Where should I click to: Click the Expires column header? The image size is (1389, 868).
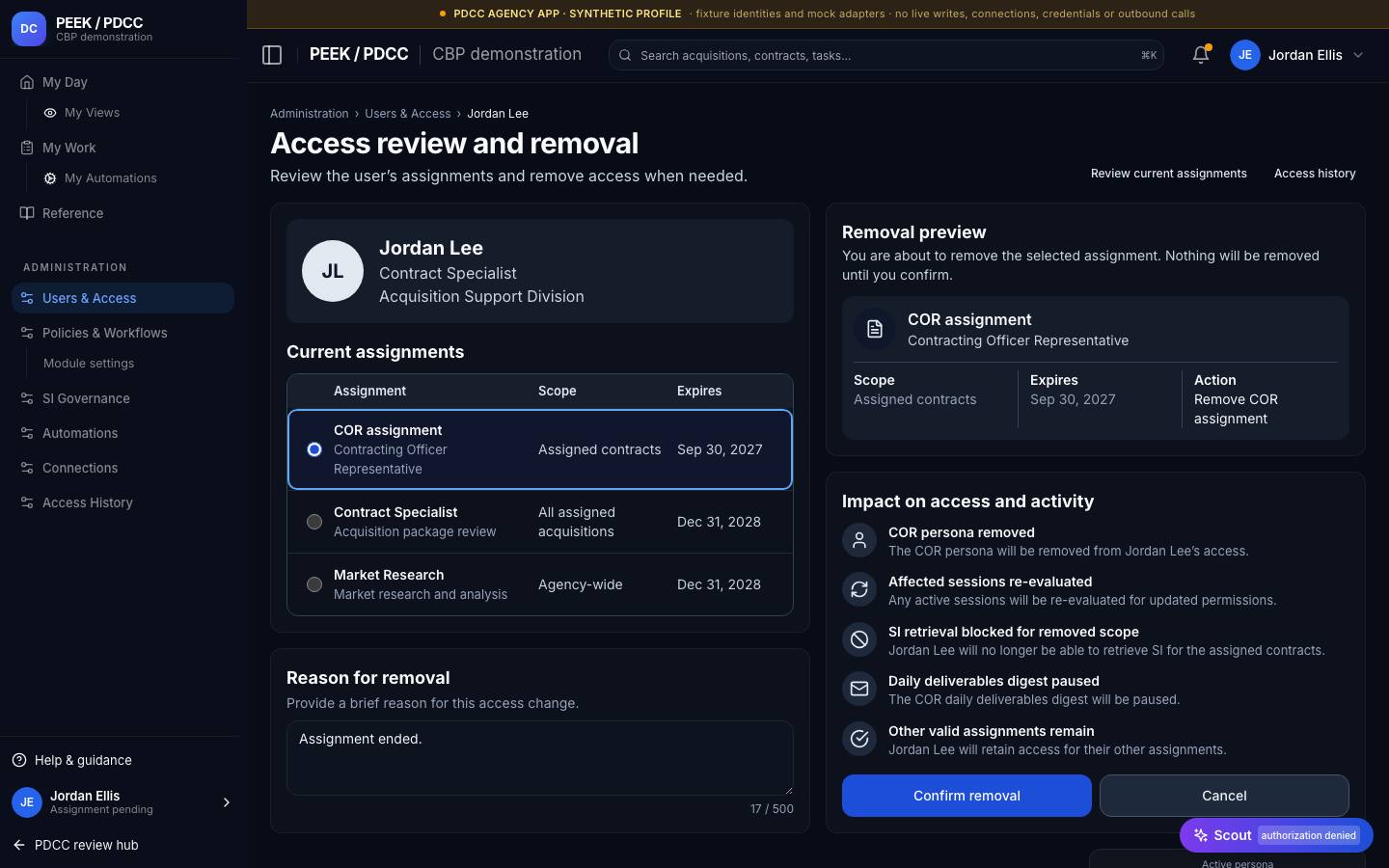699,391
